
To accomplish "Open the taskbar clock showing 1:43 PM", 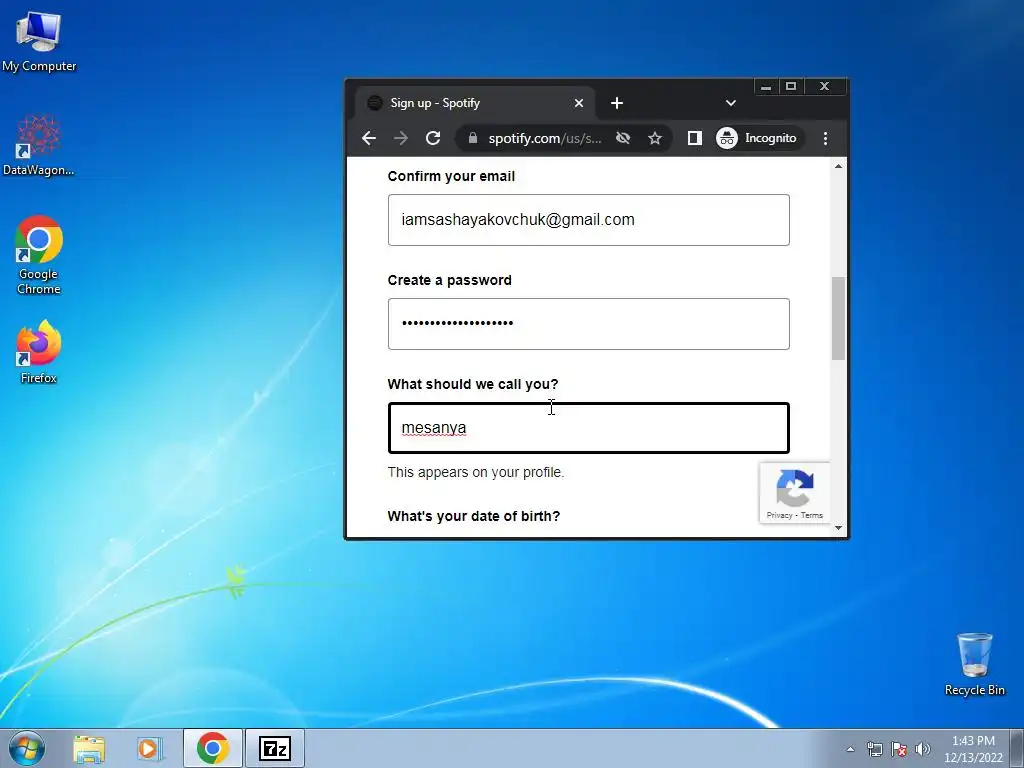I will pos(973,749).
